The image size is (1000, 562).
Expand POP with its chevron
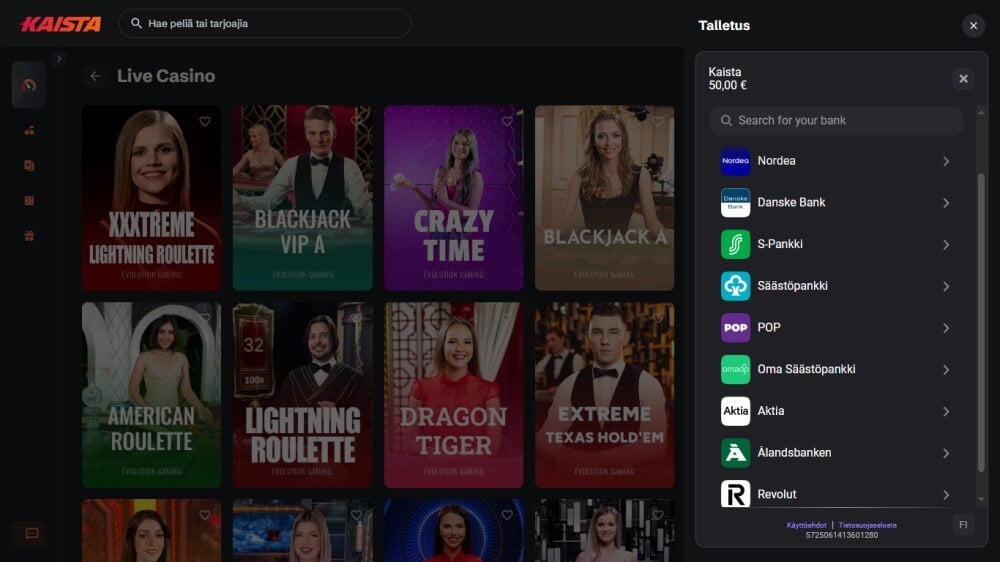point(946,328)
